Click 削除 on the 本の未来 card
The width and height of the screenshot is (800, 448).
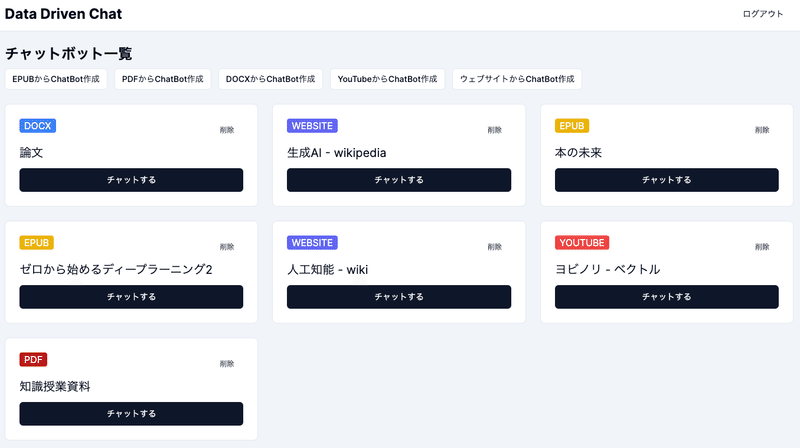click(x=762, y=130)
